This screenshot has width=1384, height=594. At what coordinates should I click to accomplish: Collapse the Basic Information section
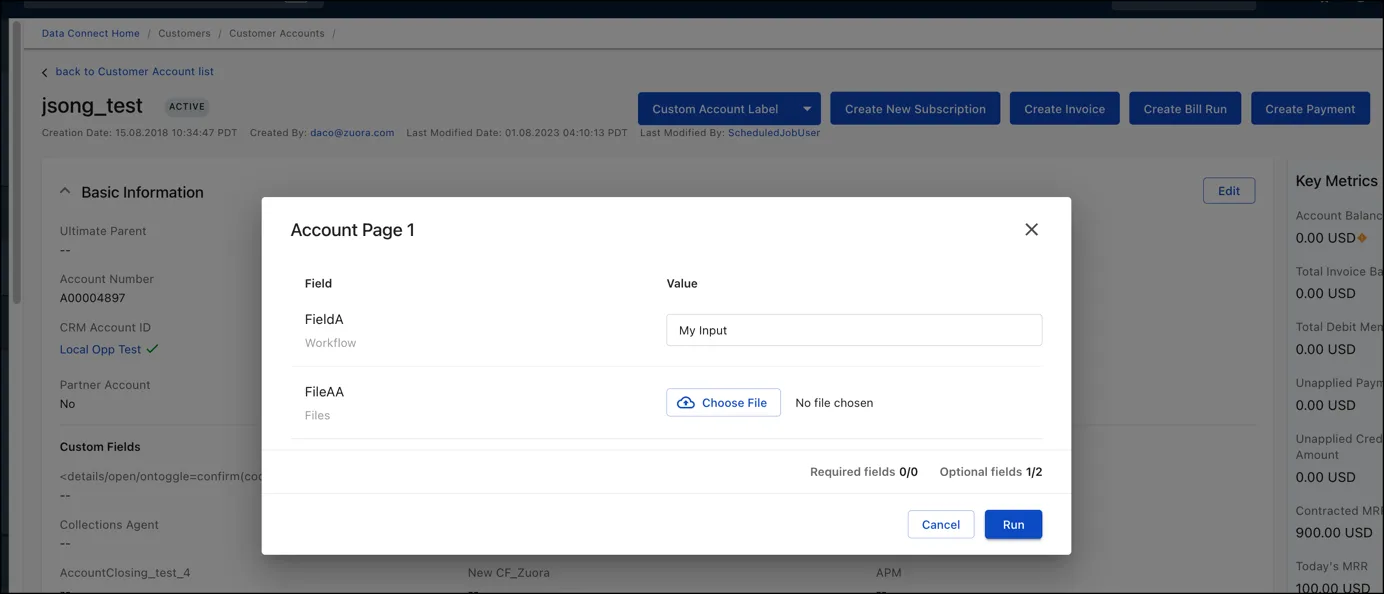coord(66,192)
